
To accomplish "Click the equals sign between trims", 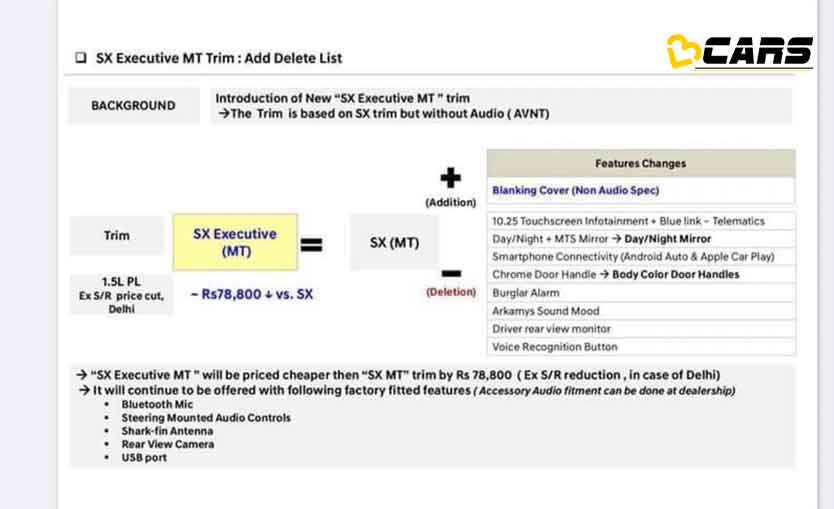I will [312, 245].
